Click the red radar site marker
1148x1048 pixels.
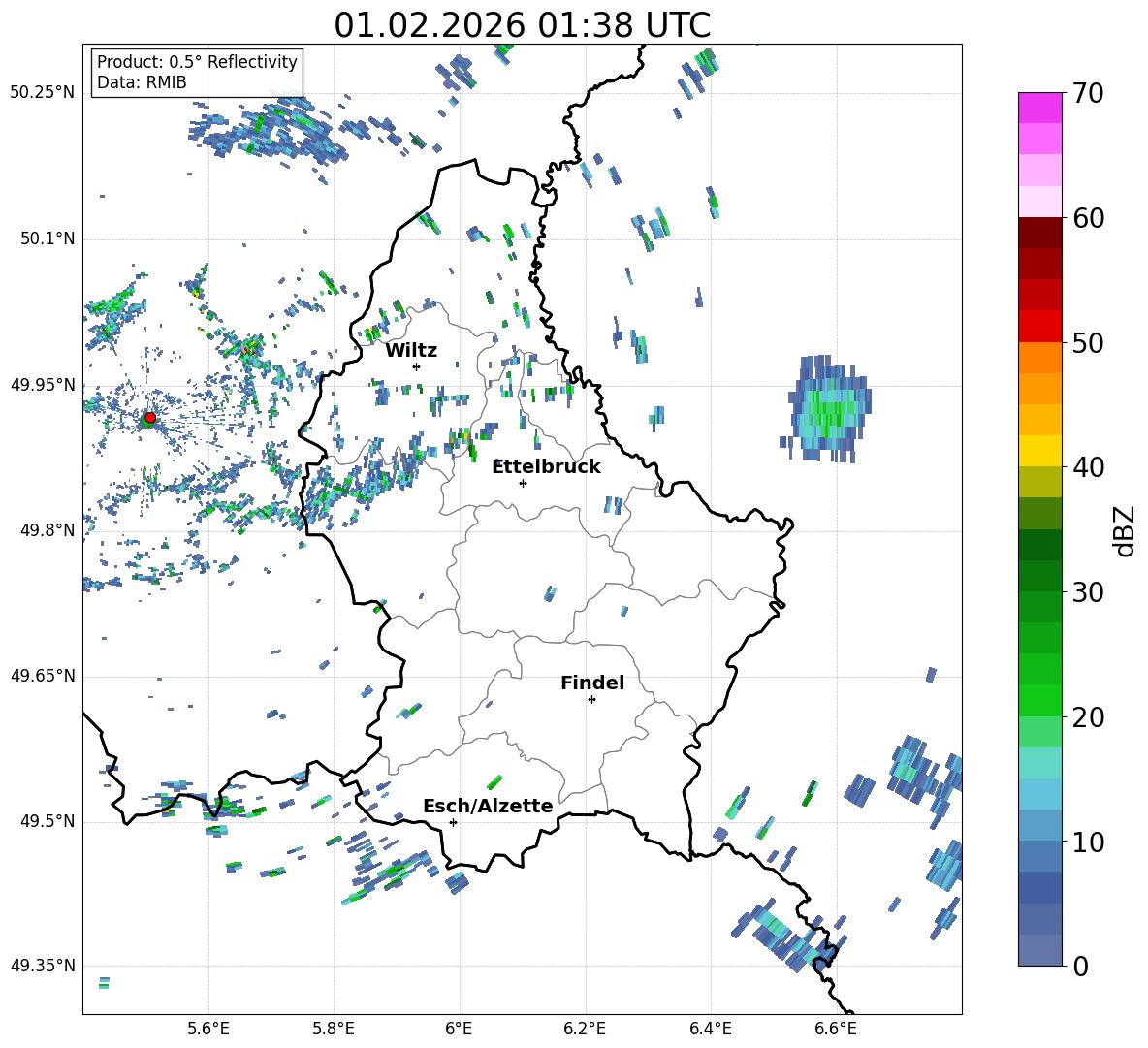coord(149,418)
